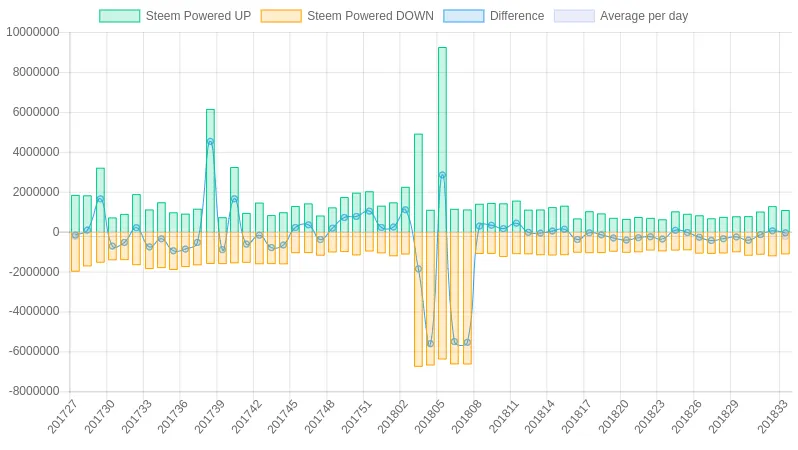798x450 pixels.
Task: Click the Average per day legend swatch
Action: pyautogui.click(x=574, y=16)
